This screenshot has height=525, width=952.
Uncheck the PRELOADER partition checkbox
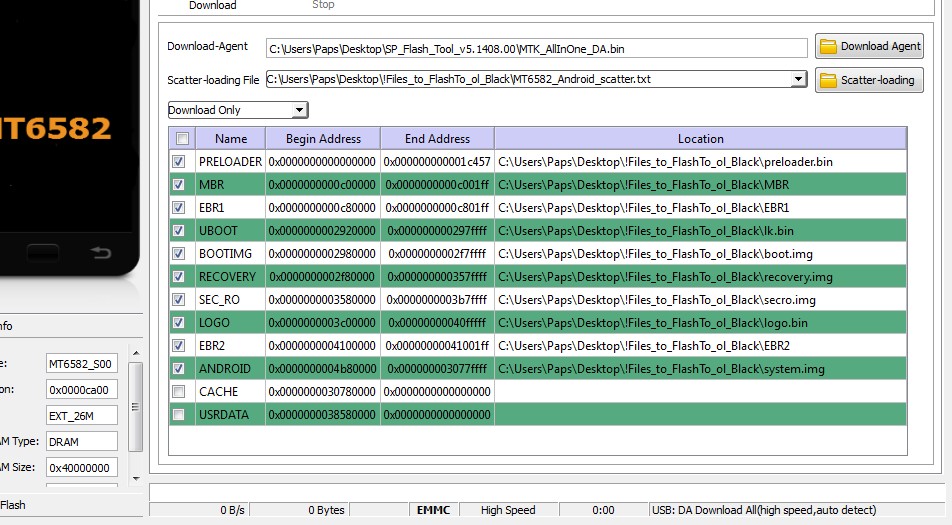coord(179,161)
